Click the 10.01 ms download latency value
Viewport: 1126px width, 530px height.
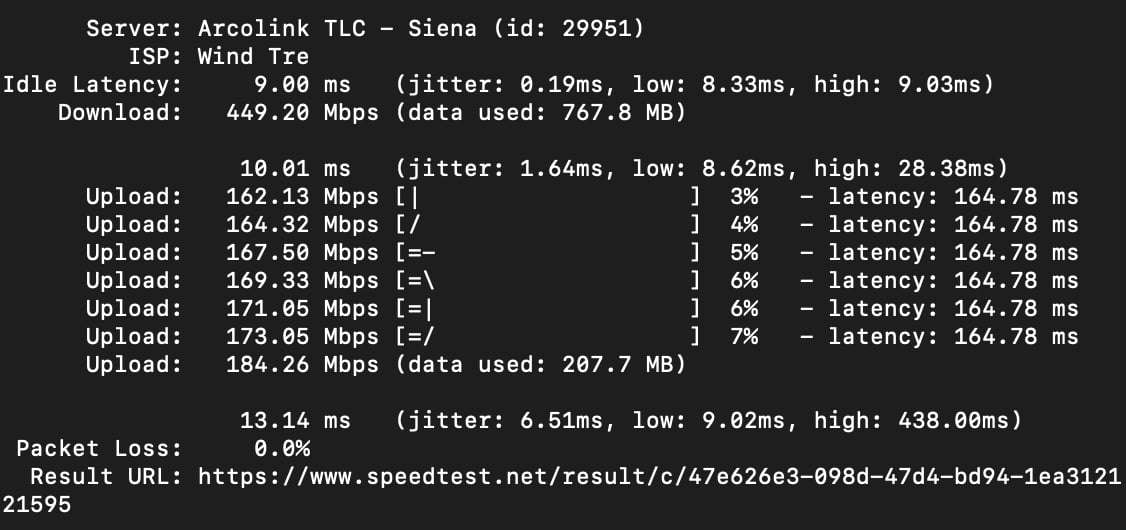point(295,169)
